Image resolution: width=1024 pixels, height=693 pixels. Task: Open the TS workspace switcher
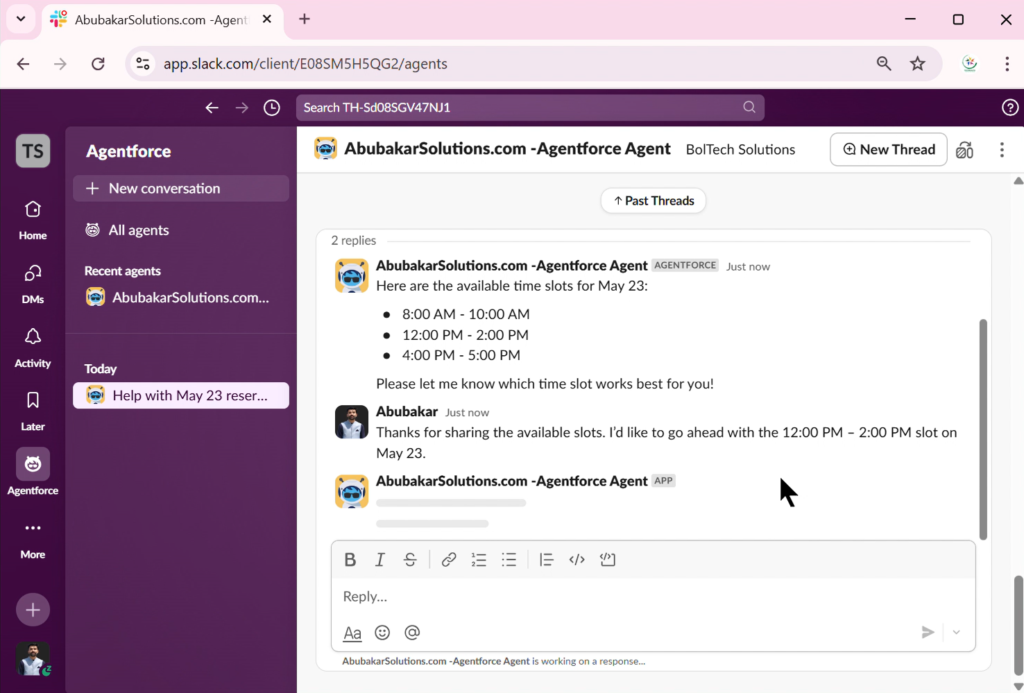33,151
